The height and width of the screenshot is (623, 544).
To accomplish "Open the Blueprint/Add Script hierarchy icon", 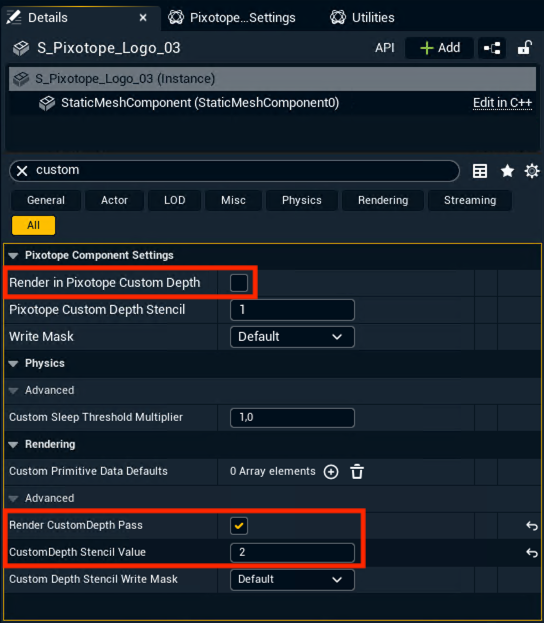I will (x=492, y=48).
